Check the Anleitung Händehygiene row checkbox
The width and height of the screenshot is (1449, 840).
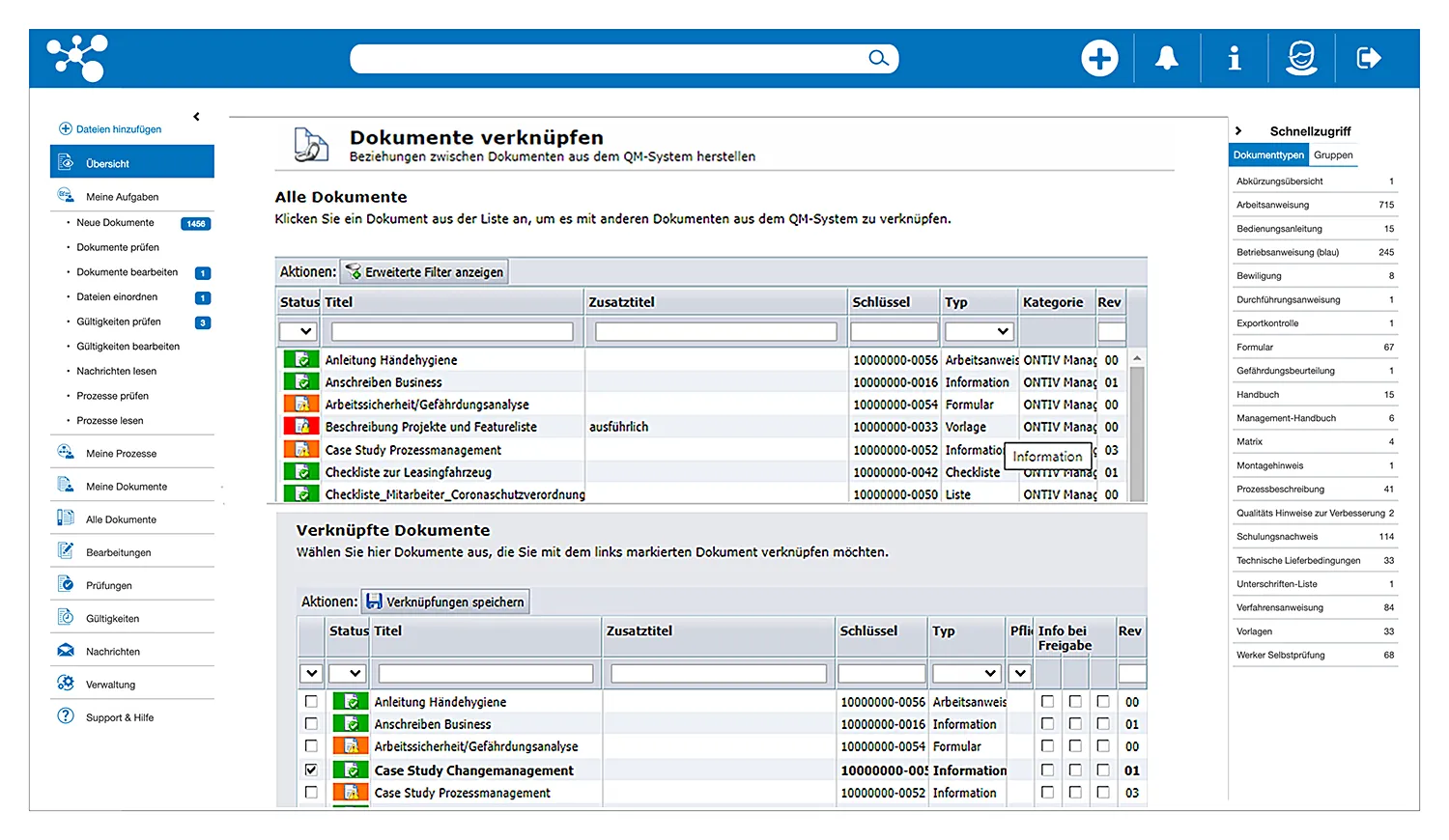pyautogui.click(x=311, y=702)
